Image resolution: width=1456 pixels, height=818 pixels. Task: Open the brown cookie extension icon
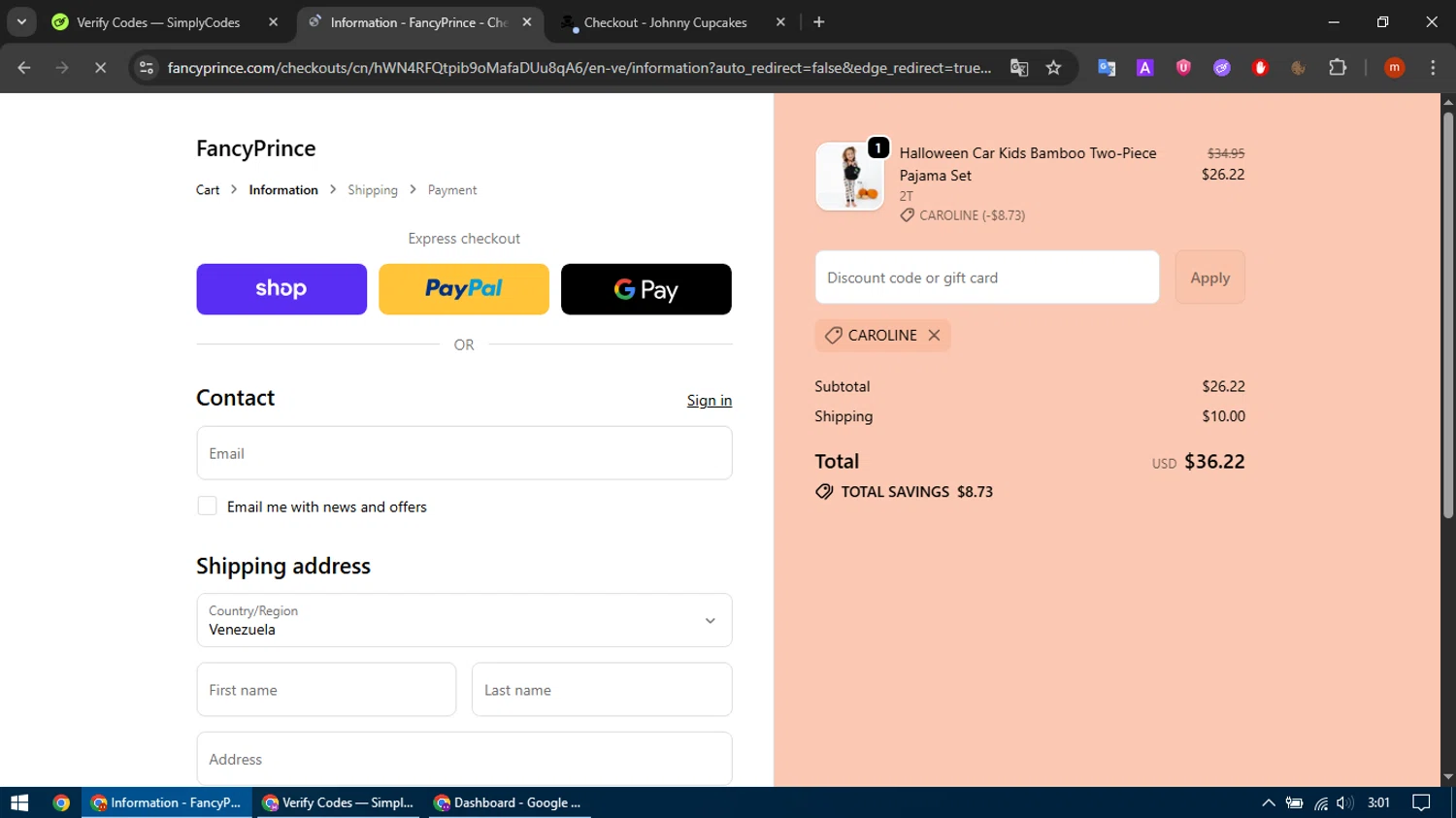[1299, 68]
